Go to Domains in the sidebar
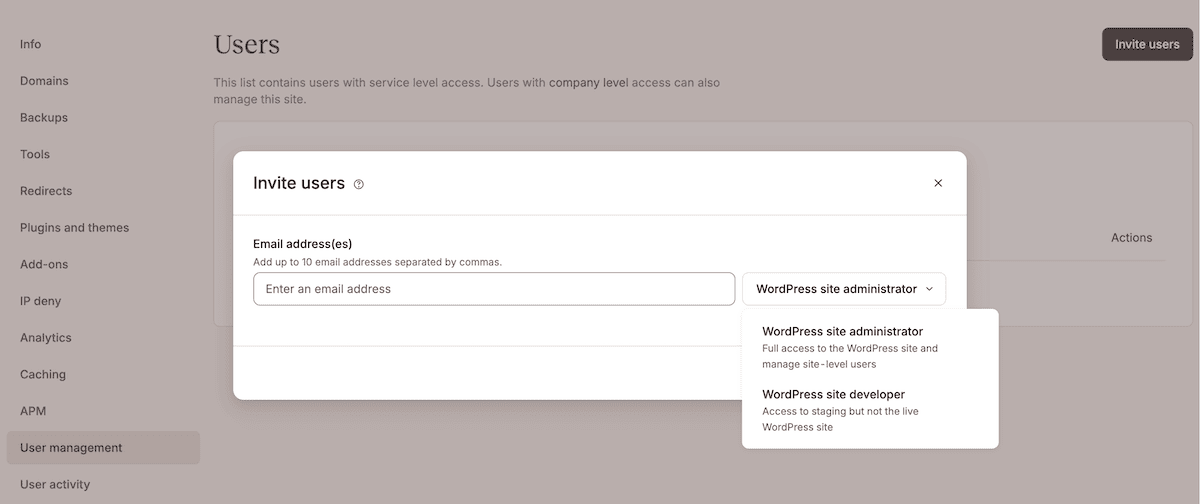The width and height of the screenshot is (1200, 504). point(44,81)
